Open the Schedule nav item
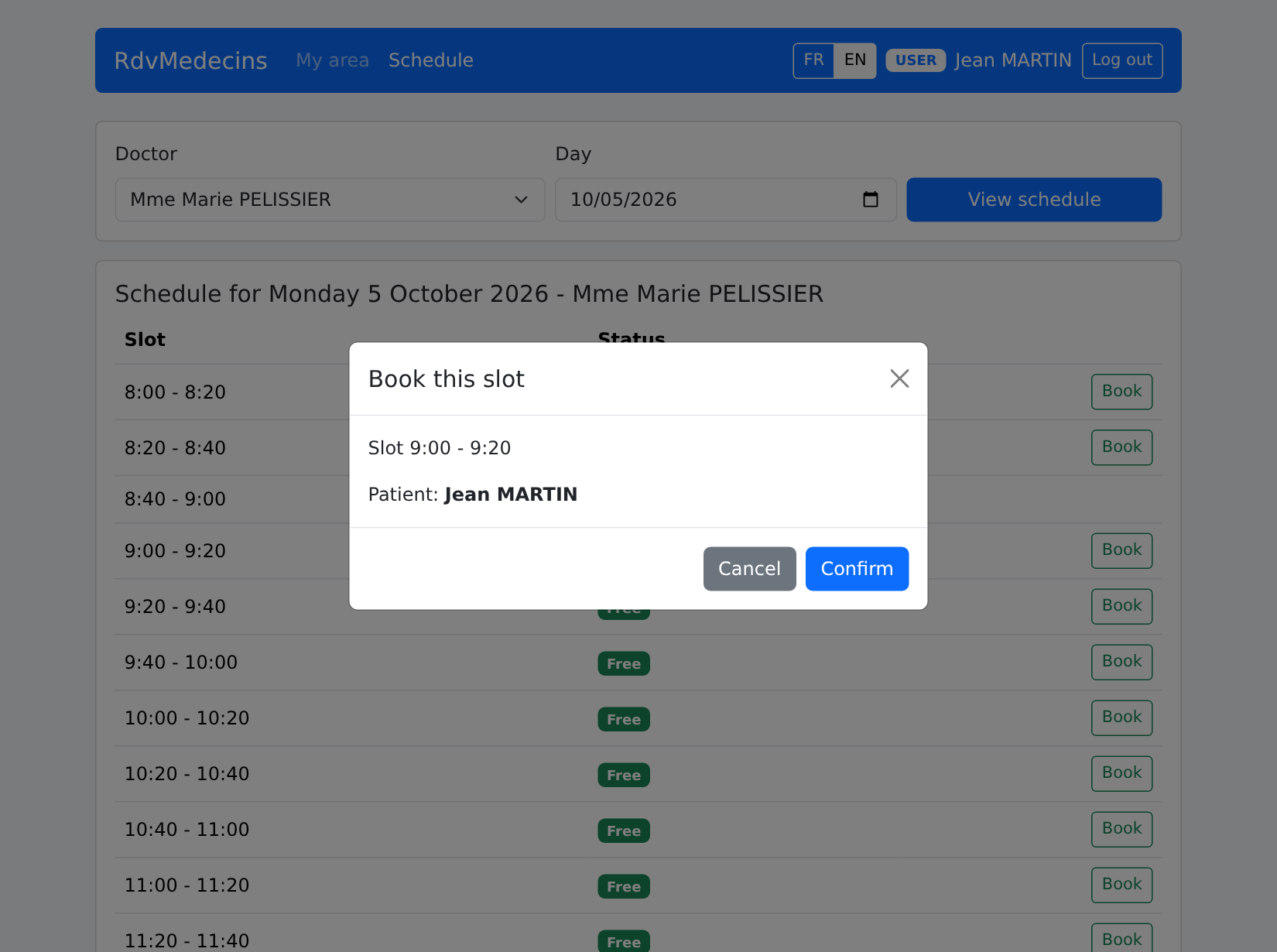The height and width of the screenshot is (952, 1277). tap(431, 60)
